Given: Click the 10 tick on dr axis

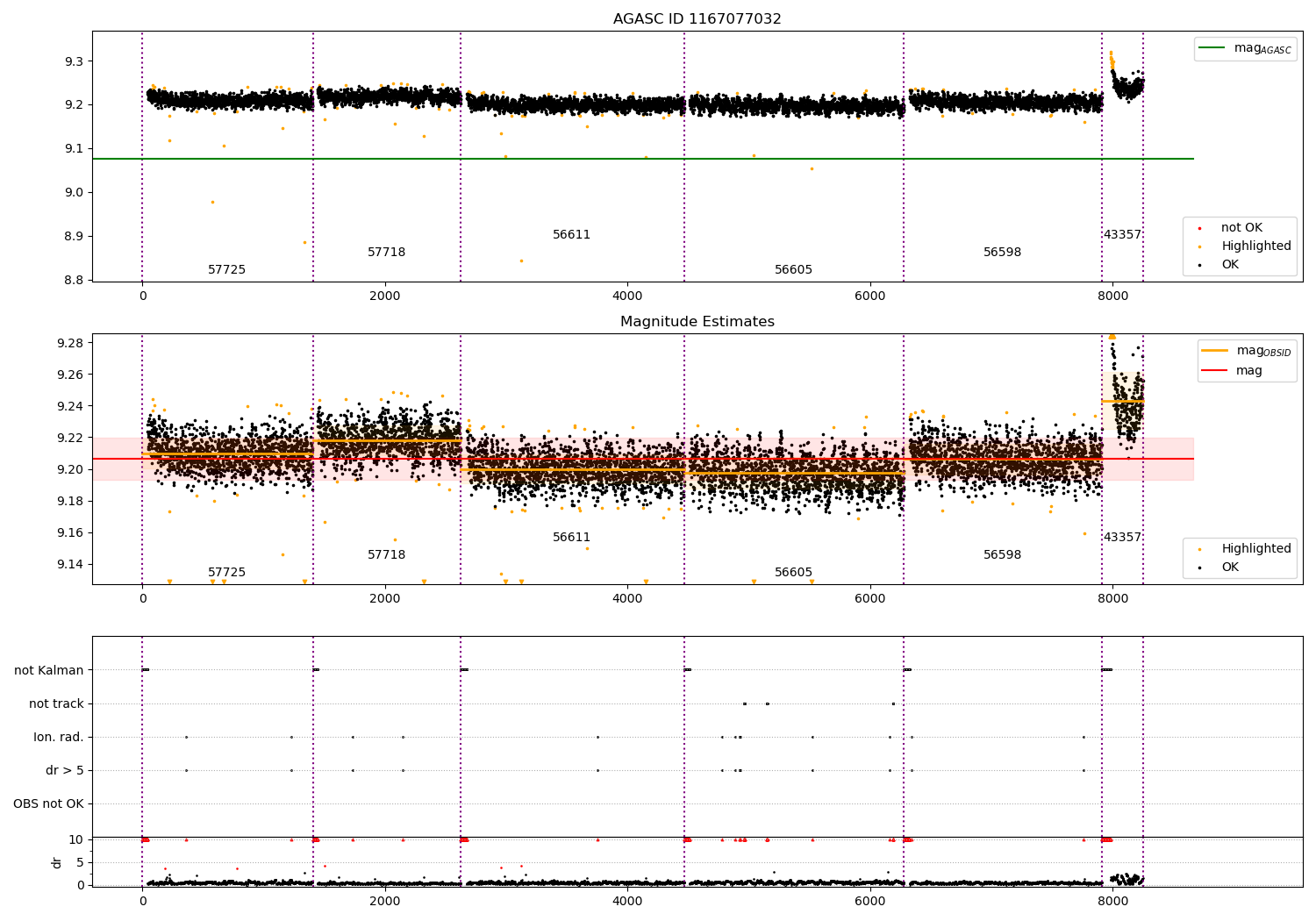Looking at the screenshot, I should point(77,839).
